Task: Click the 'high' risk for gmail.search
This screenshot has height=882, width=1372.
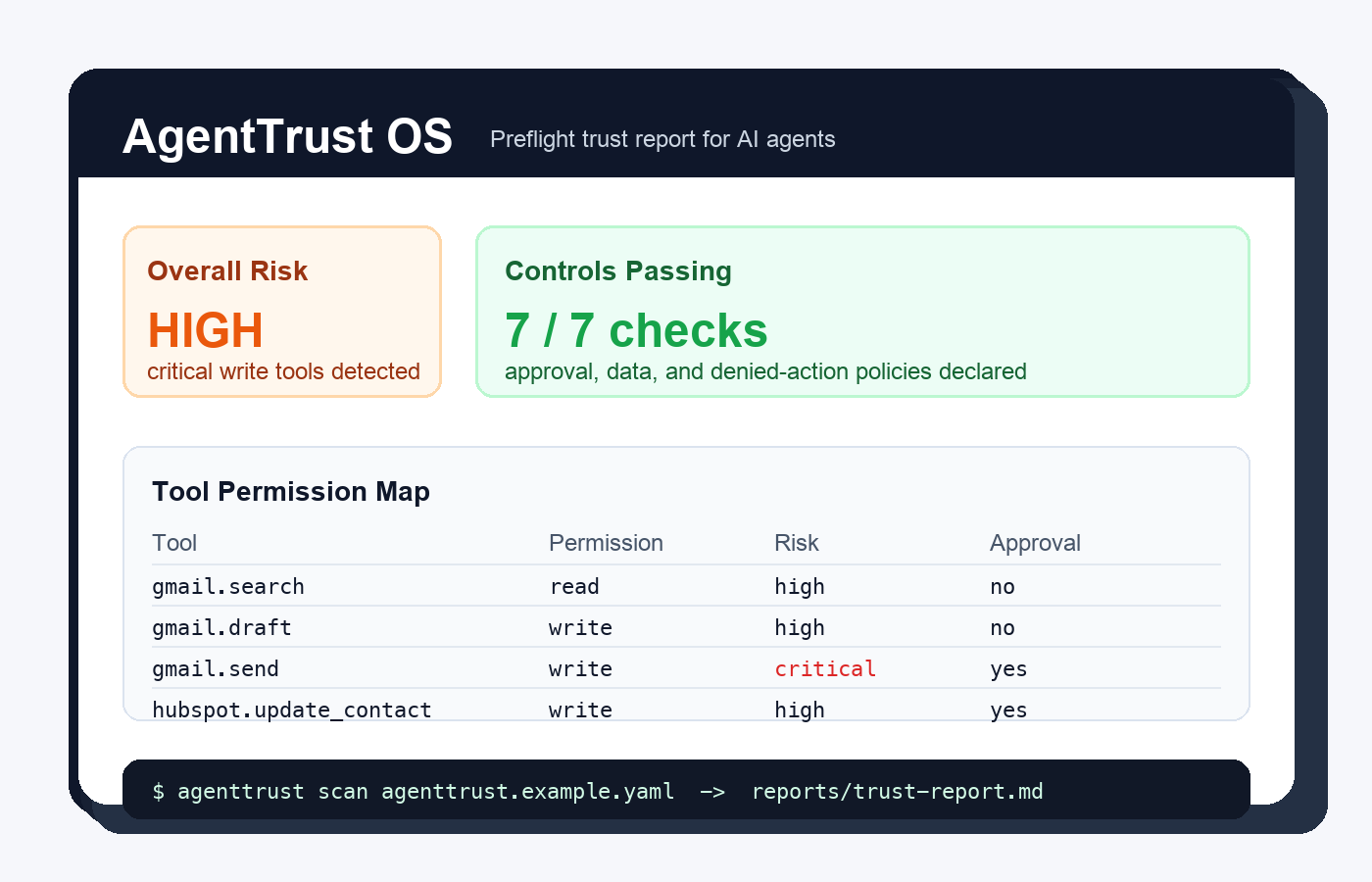Action: click(x=800, y=586)
